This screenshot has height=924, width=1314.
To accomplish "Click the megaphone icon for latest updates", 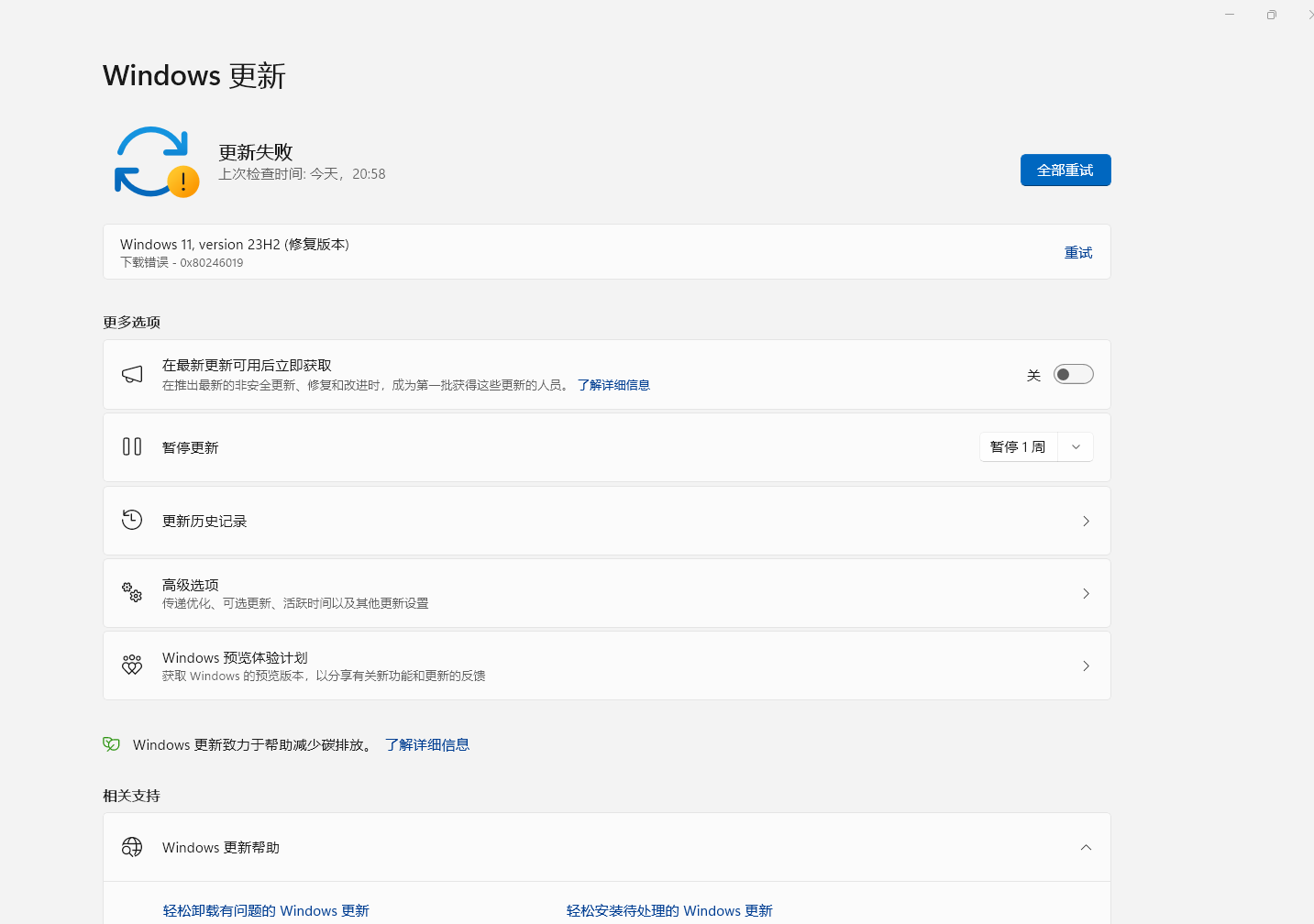I will coord(132,374).
